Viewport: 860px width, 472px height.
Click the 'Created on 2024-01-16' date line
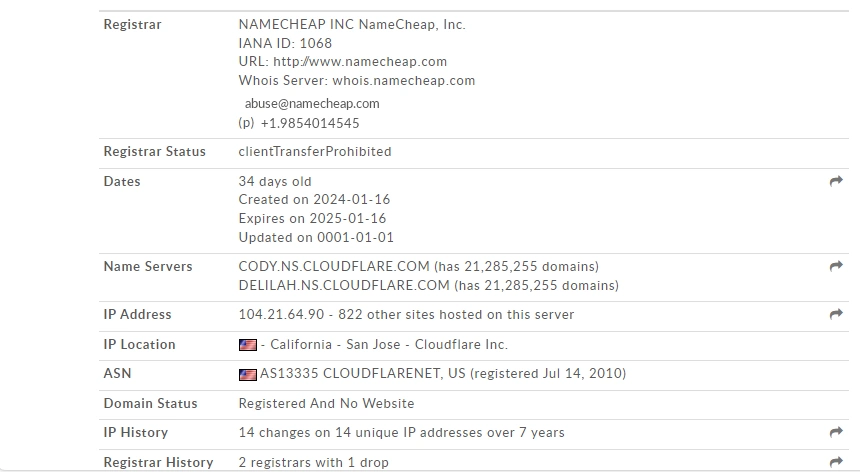tap(314, 200)
